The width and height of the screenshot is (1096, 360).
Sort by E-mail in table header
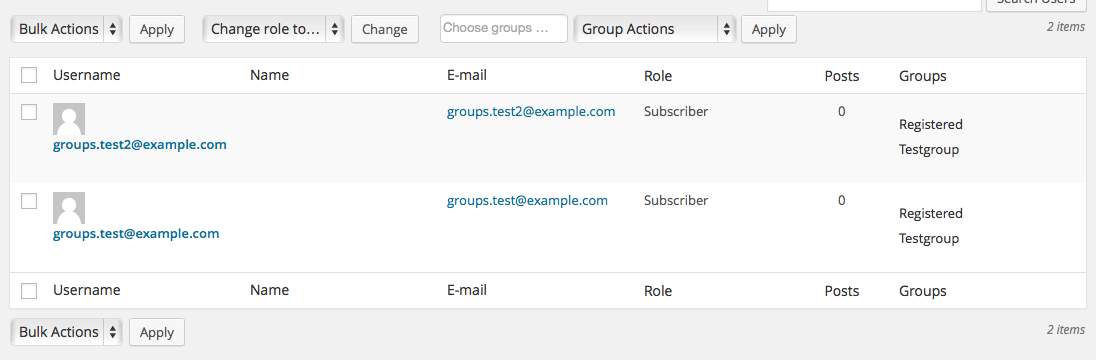[x=467, y=75]
